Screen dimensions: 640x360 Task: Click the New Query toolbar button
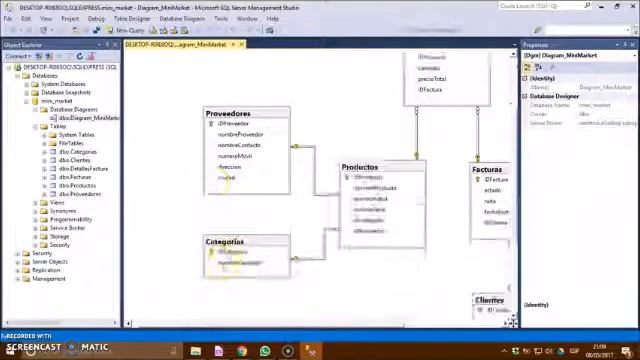(x=126, y=30)
